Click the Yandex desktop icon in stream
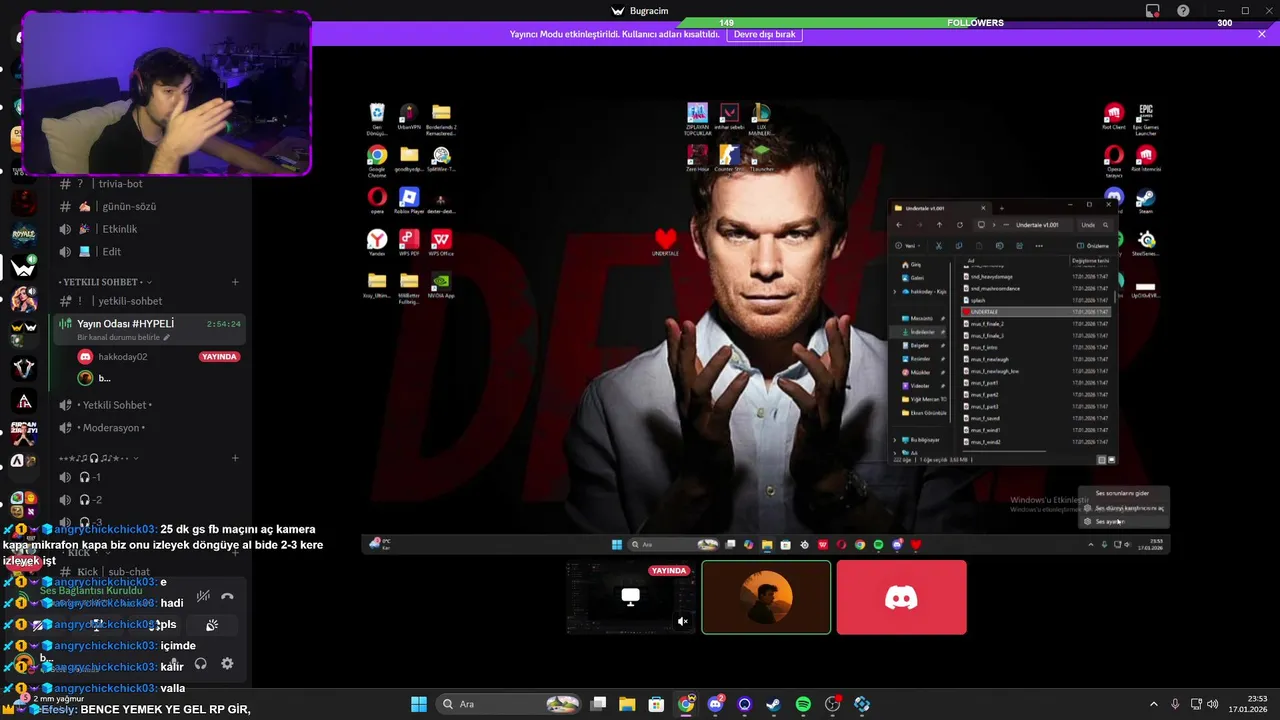This screenshot has height=720, width=1280. 377,243
